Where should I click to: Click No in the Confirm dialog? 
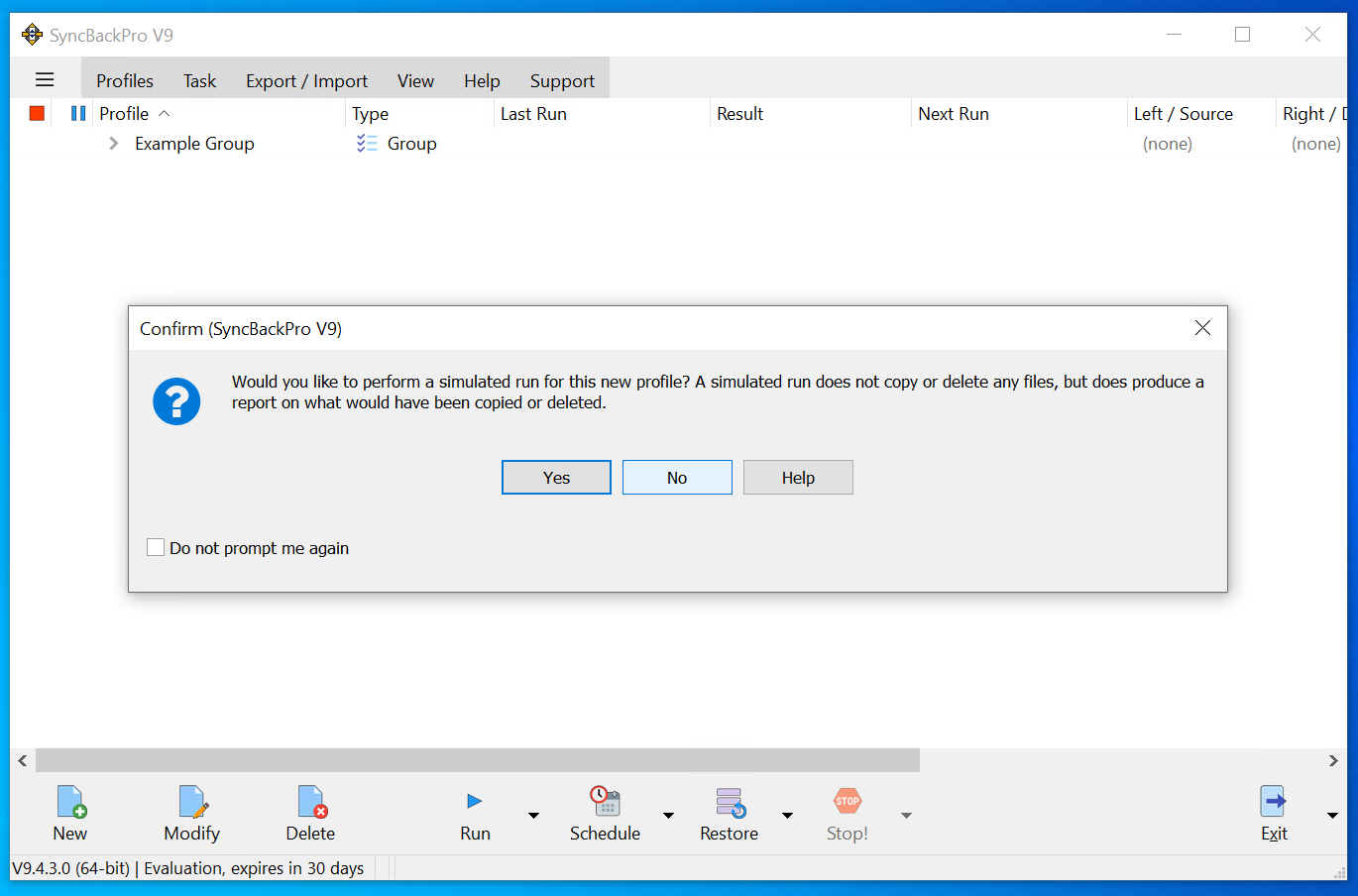point(677,478)
